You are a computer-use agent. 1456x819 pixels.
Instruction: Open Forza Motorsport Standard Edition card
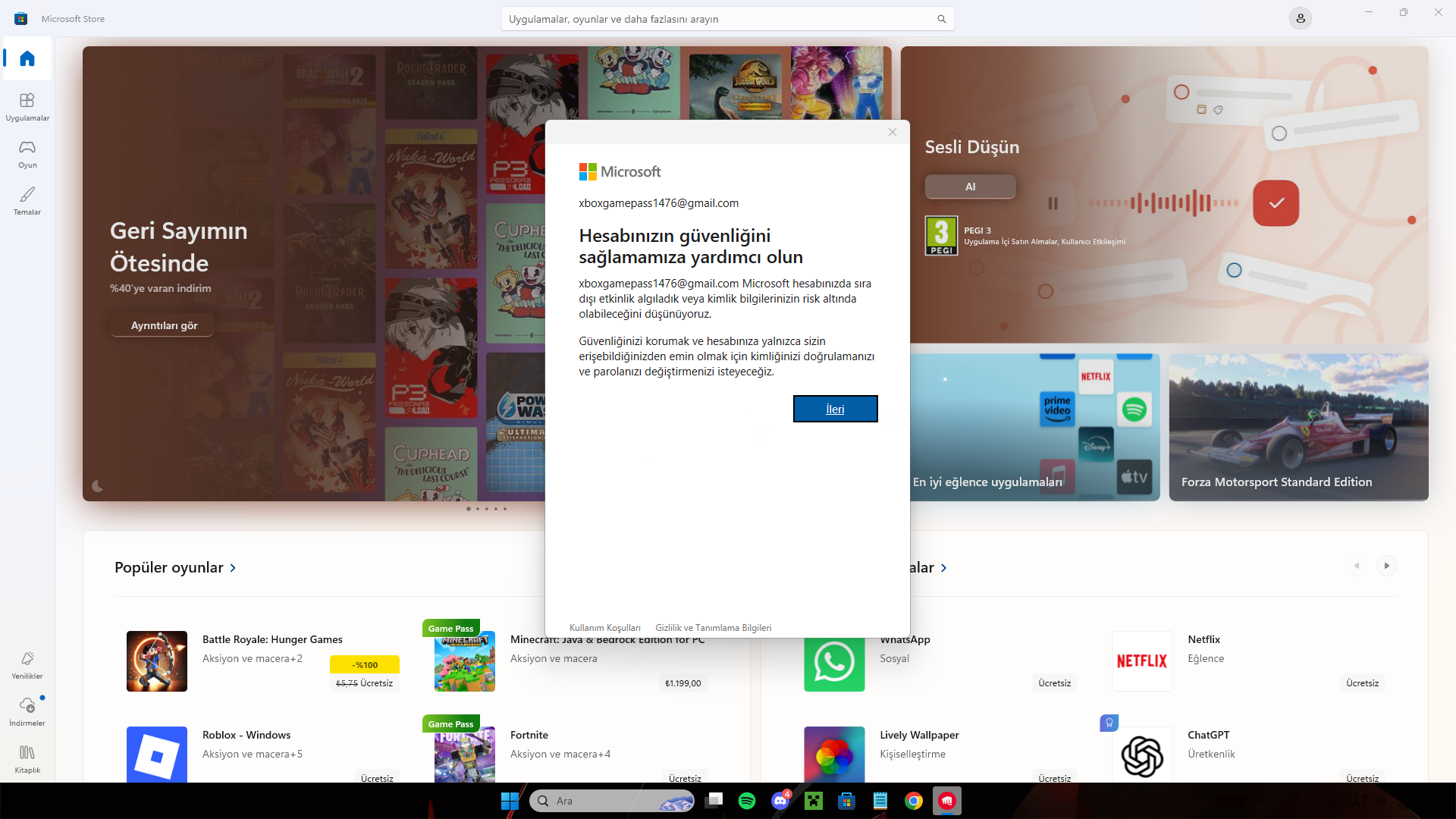coord(1298,427)
